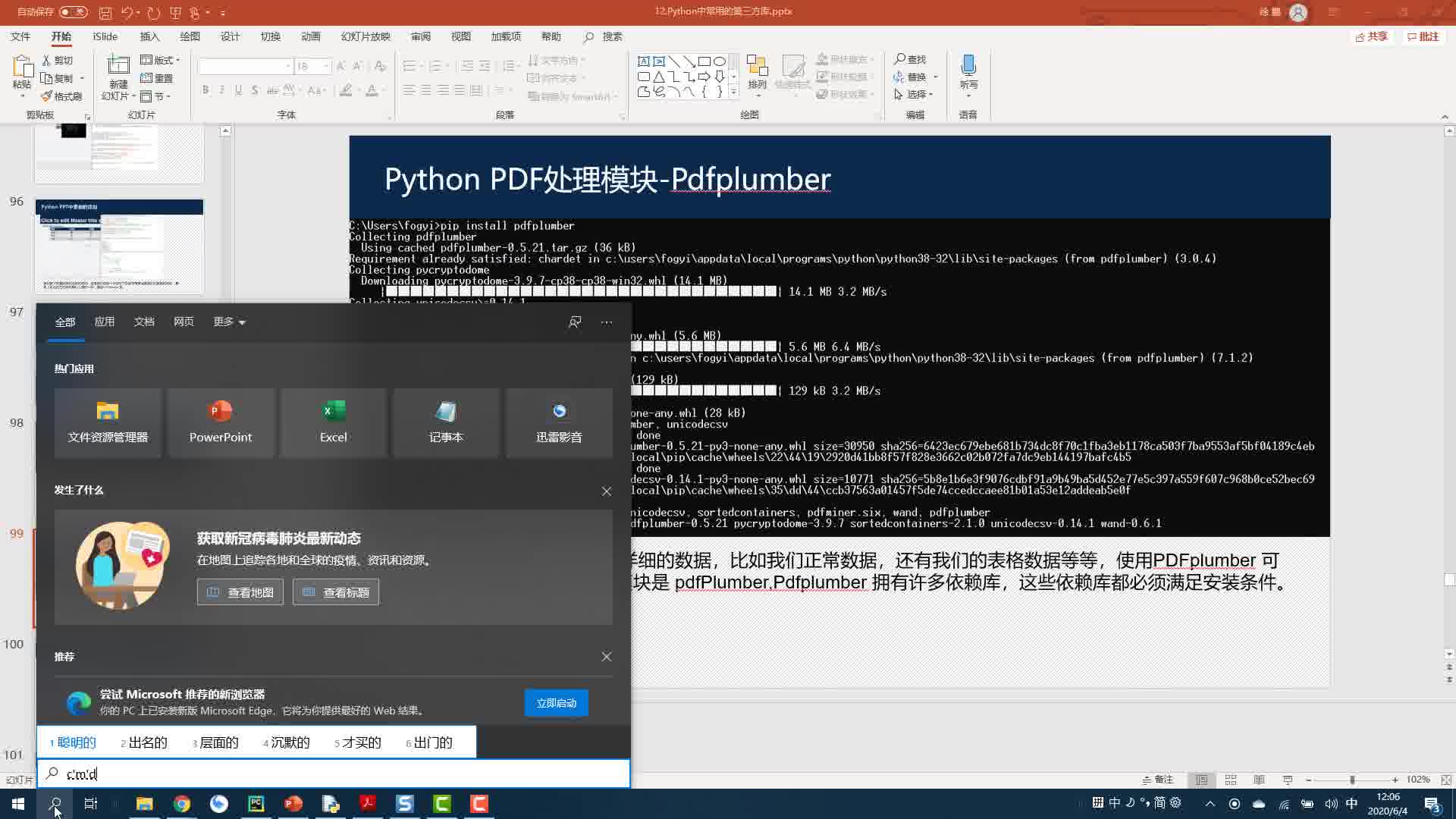
Task: Choose IME candidate 沉默的
Action: [287, 742]
